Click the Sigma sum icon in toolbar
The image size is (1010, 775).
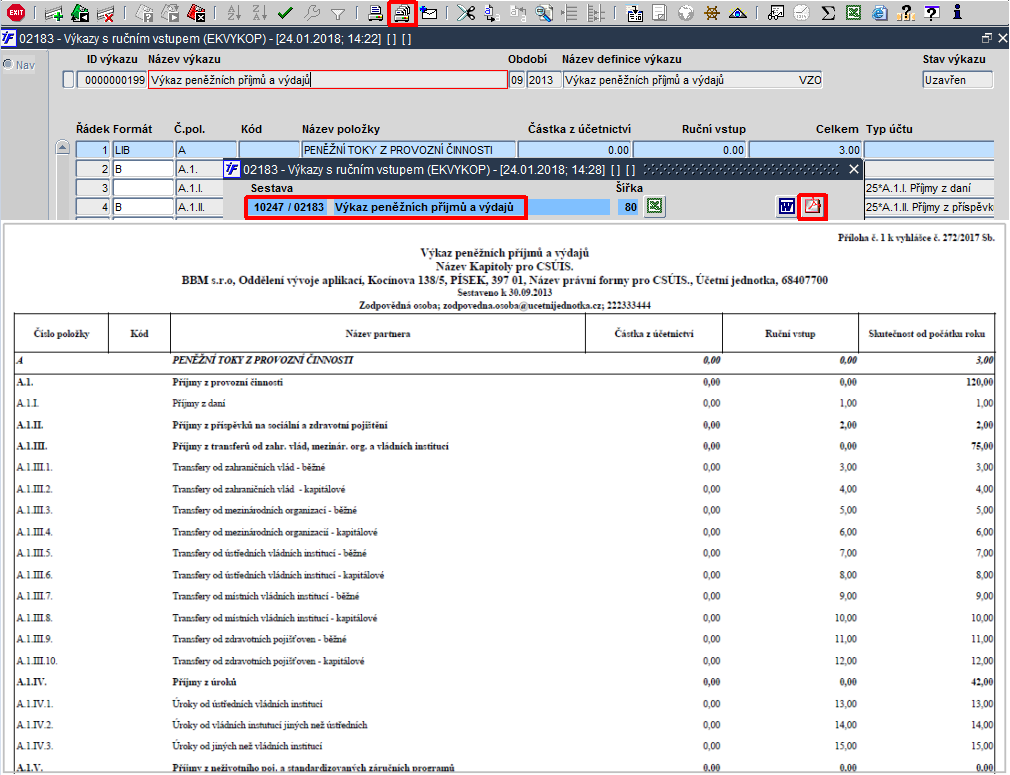pos(828,14)
